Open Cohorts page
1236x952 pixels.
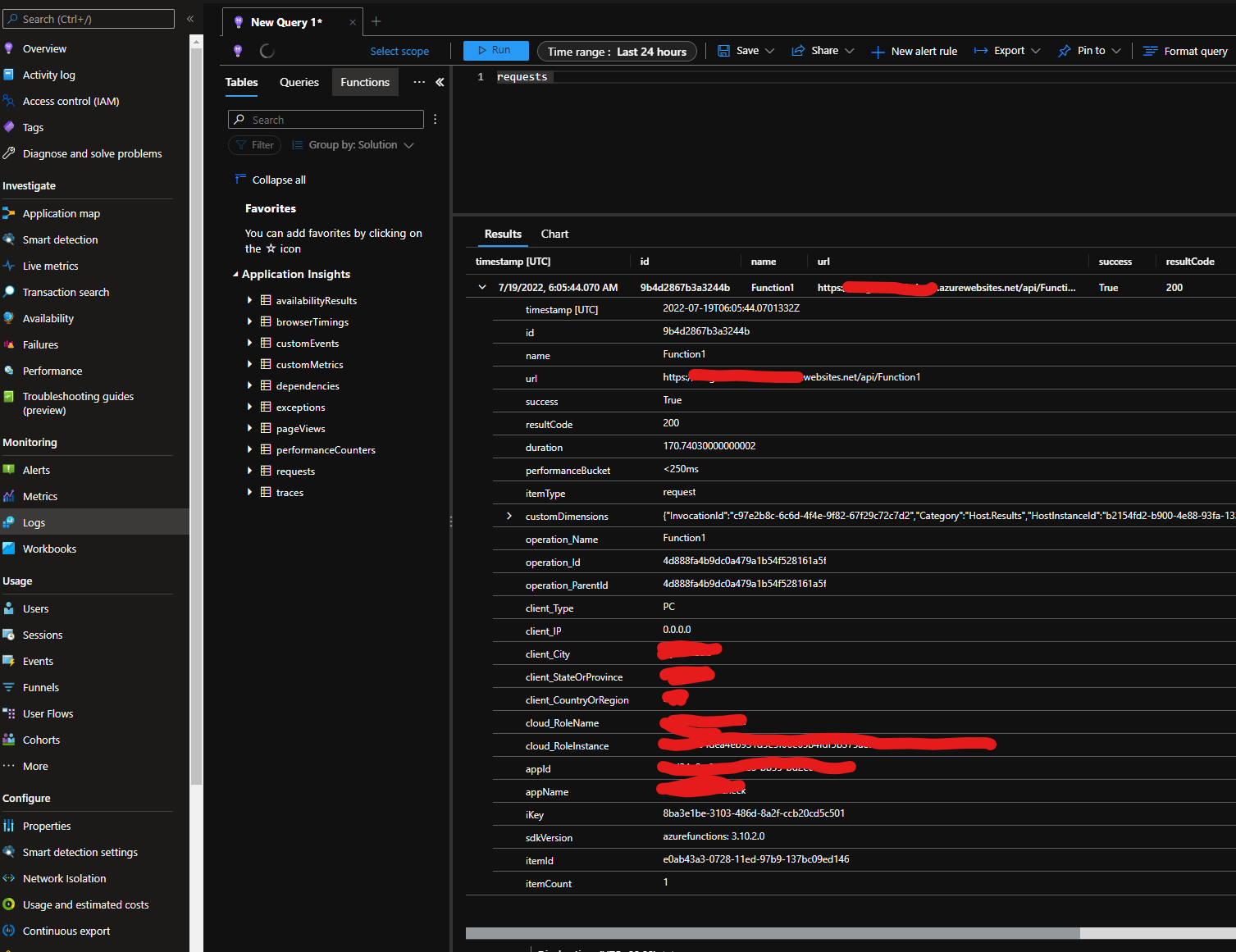coord(41,740)
